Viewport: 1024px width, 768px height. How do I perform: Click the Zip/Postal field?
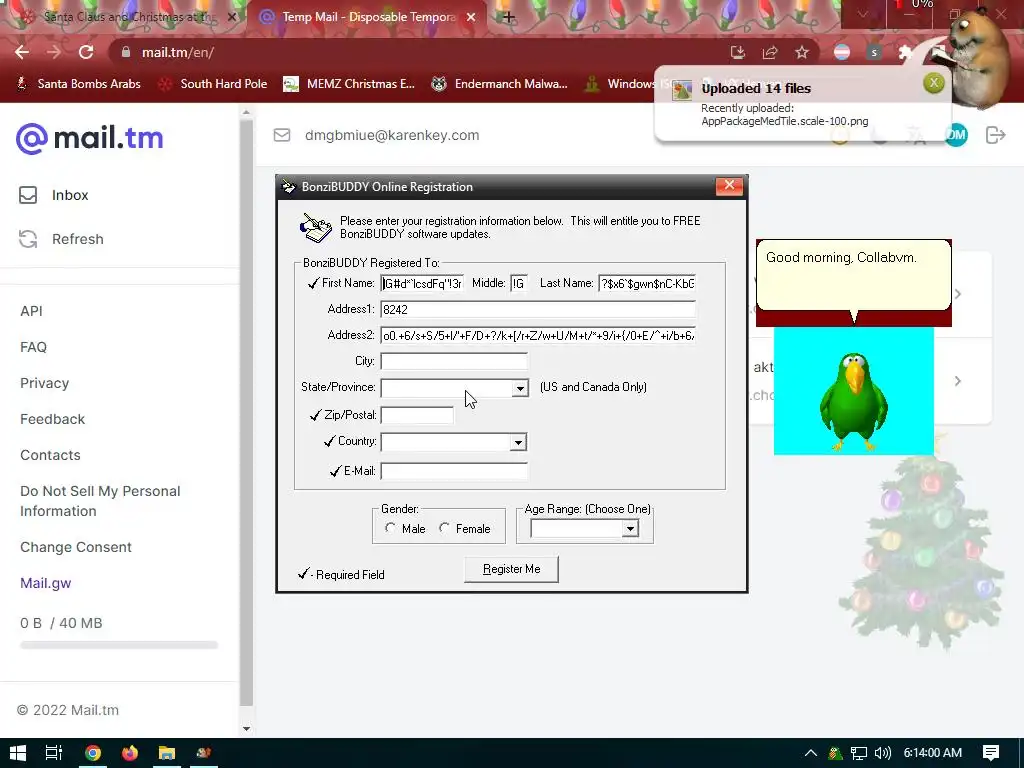pos(417,415)
